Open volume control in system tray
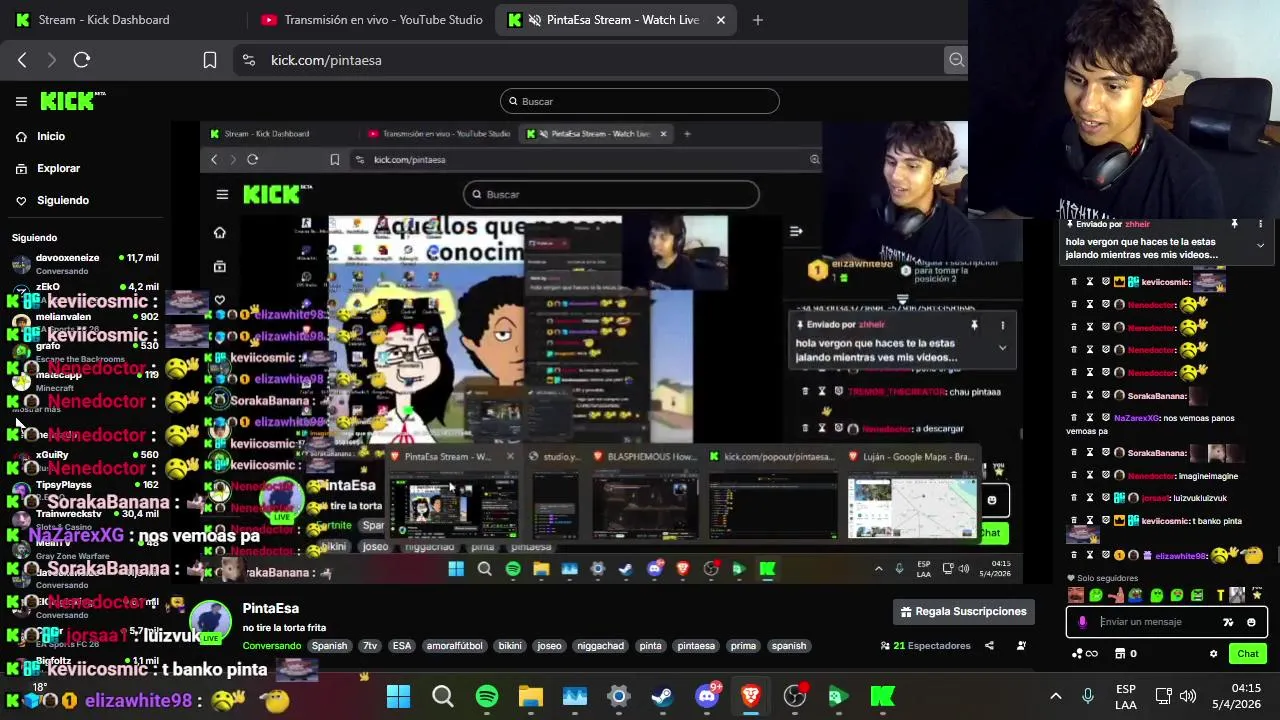This screenshot has width=1280, height=720. (1188, 696)
